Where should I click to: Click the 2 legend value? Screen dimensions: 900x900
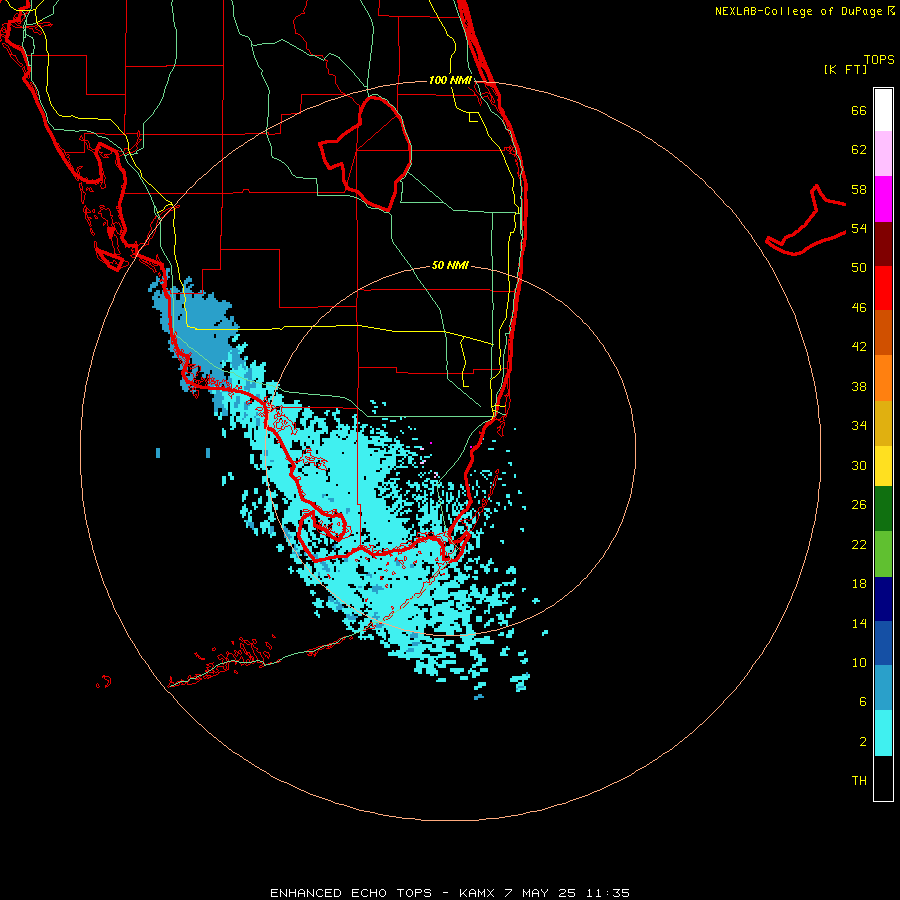coord(863,742)
